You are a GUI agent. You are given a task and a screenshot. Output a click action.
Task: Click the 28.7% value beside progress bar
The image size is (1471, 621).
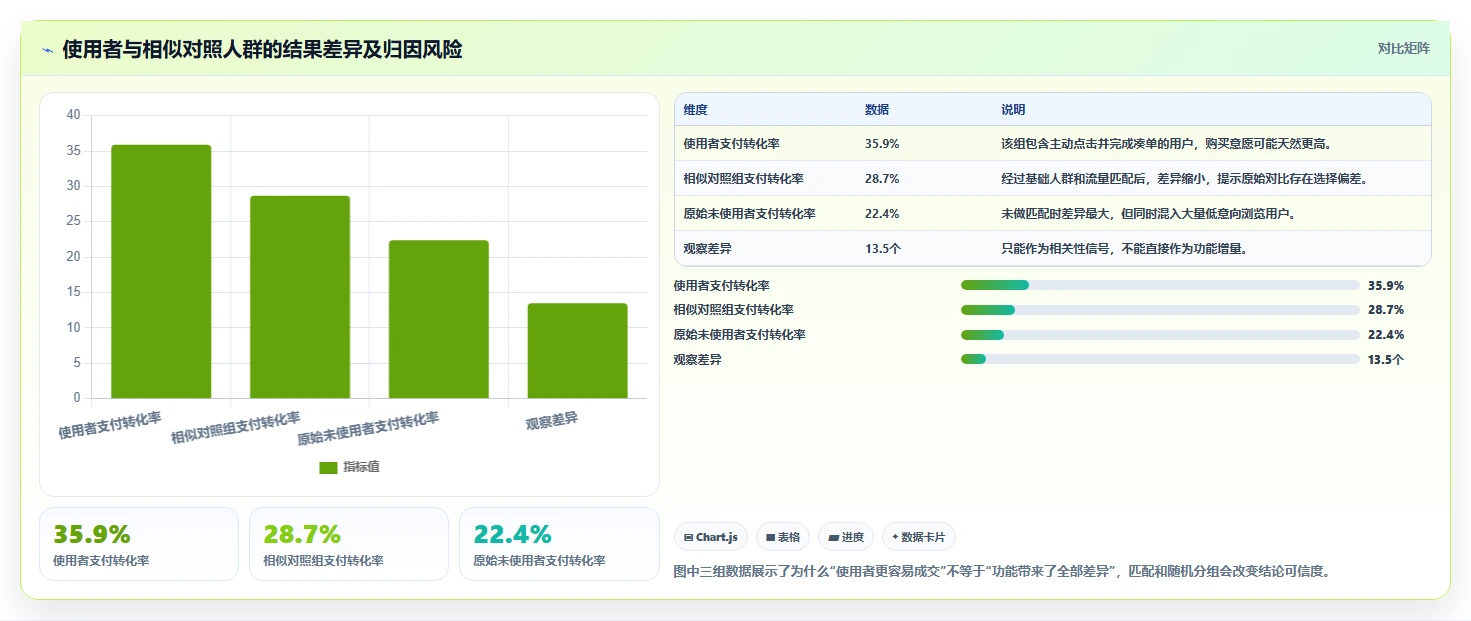pos(1386,310)
